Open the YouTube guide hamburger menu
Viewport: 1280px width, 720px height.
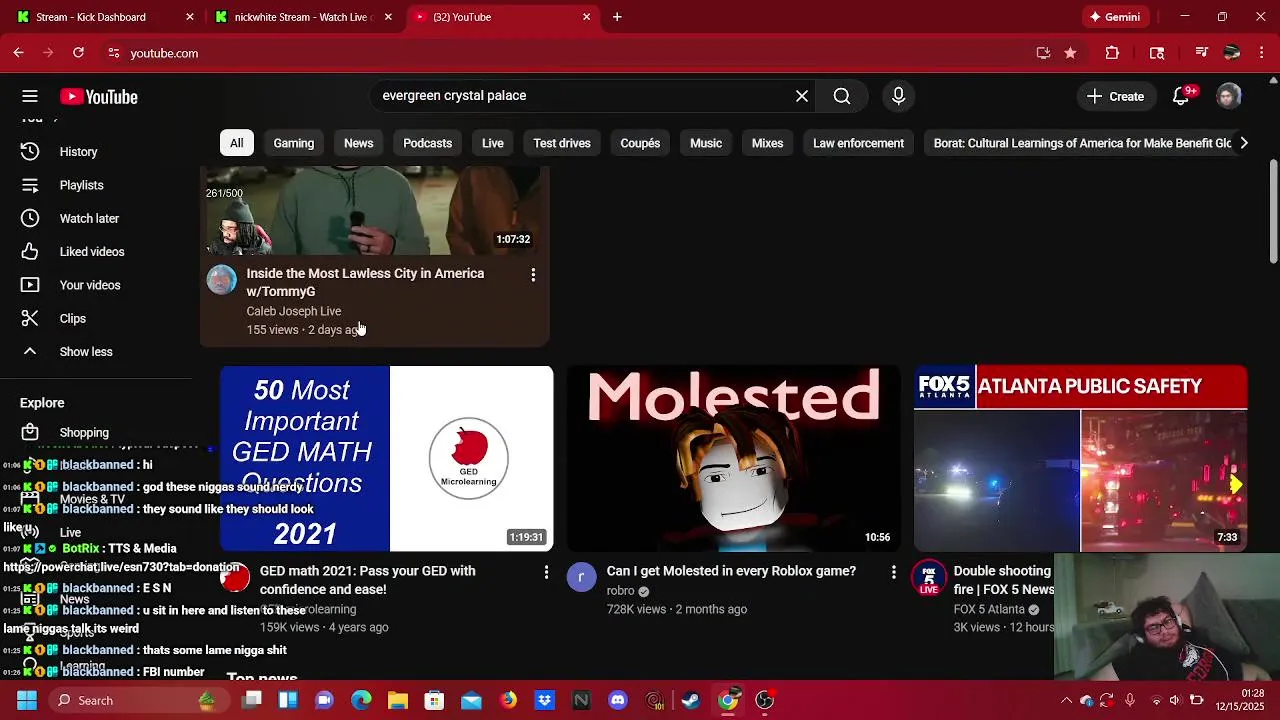pyautogui.click(x=30, y=96)
